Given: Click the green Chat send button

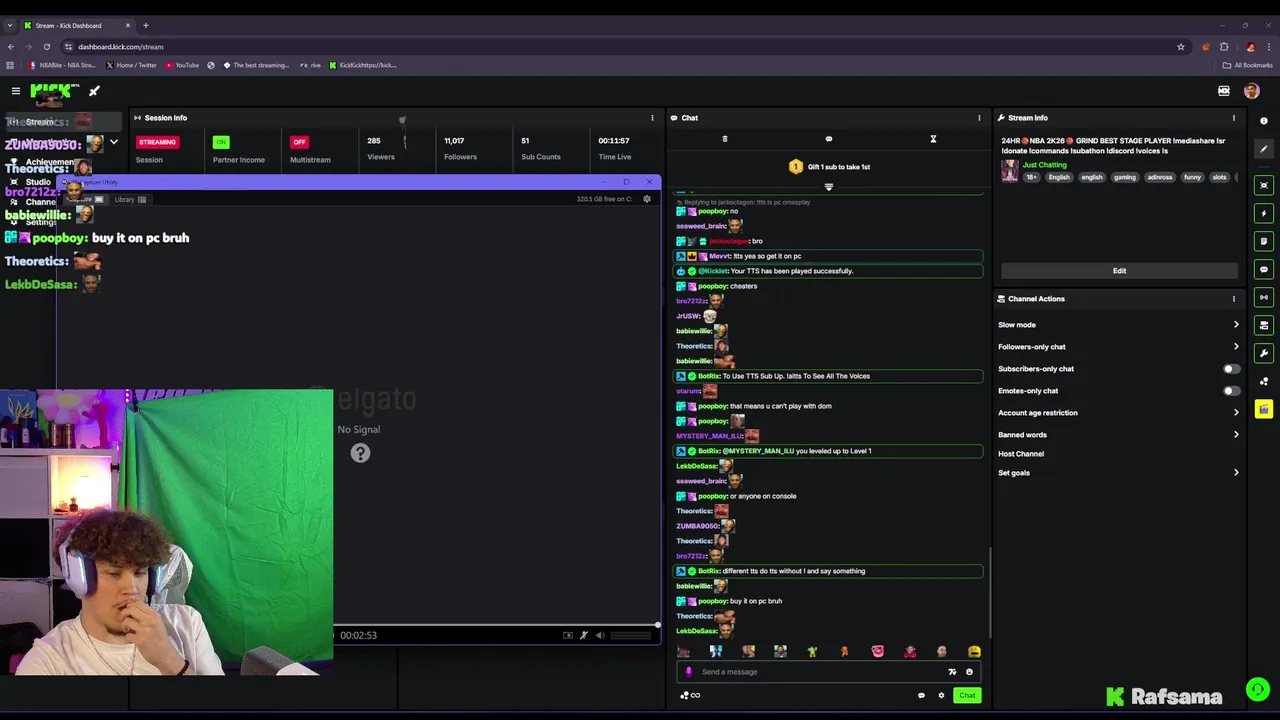Looking at the screenshot, I should pyautogui.click(x=967, y=695).
